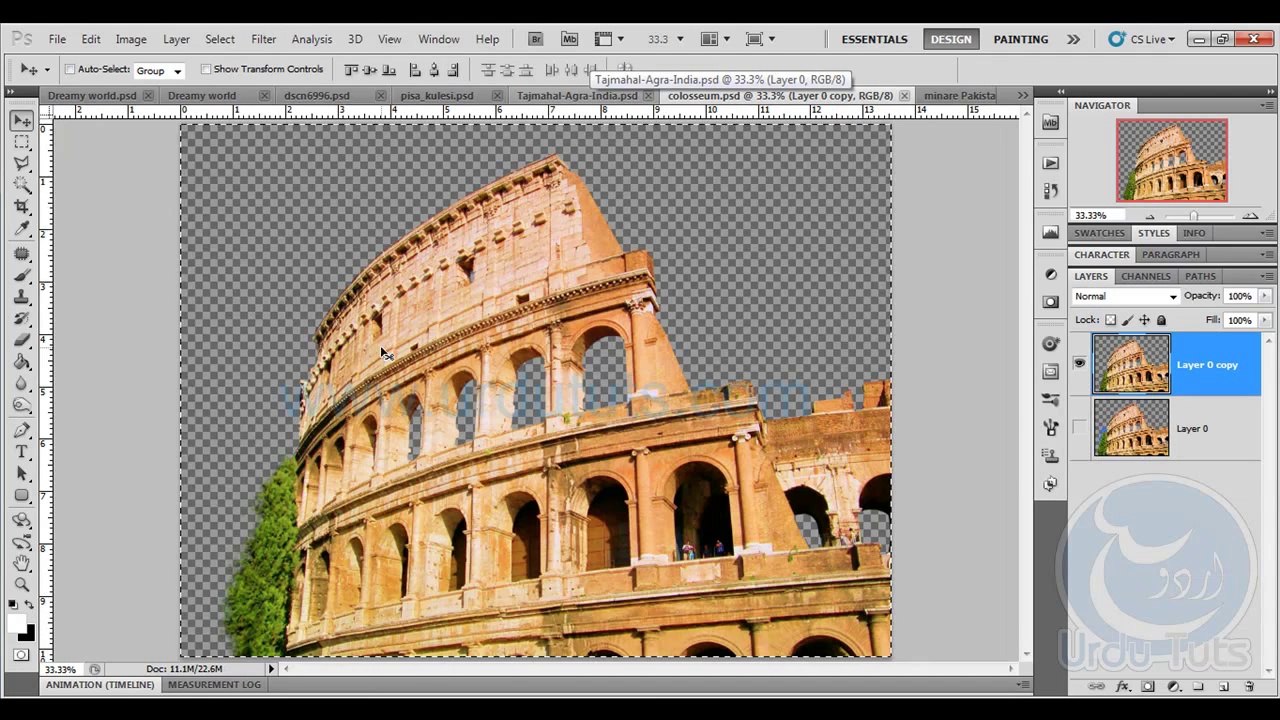Image resolution: width=1280 pixels, height=720 pixels.
Task: Select the Clone Stamp tool
Action: [22, 297]
